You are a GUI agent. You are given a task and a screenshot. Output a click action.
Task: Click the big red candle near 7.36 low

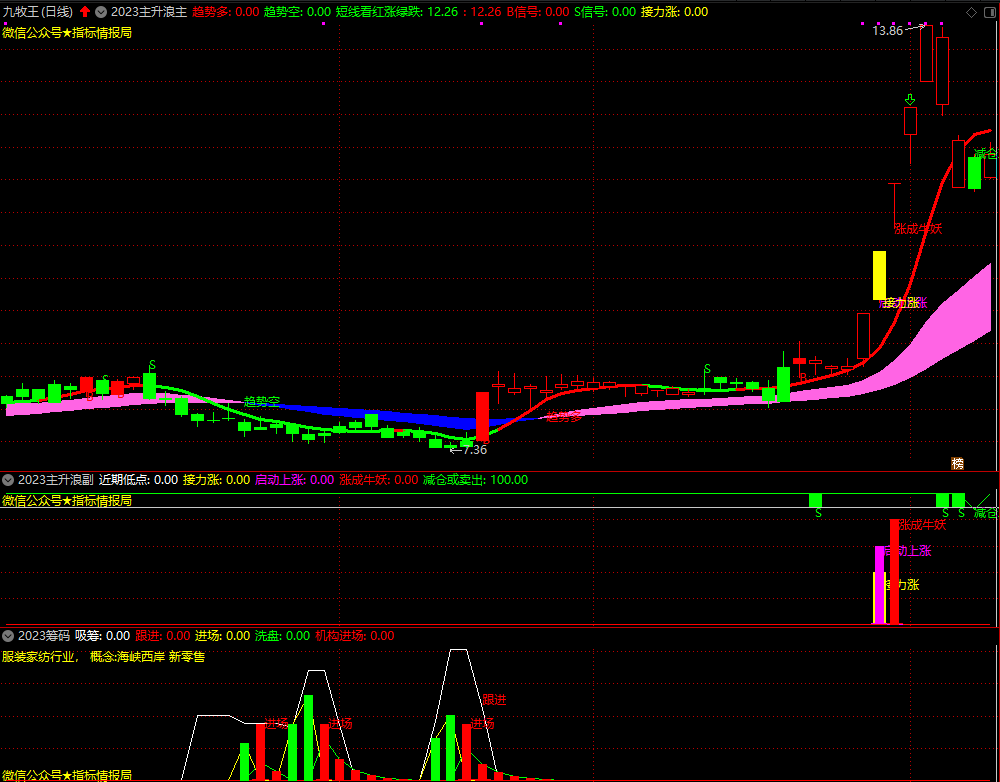(x=482, y=416)
